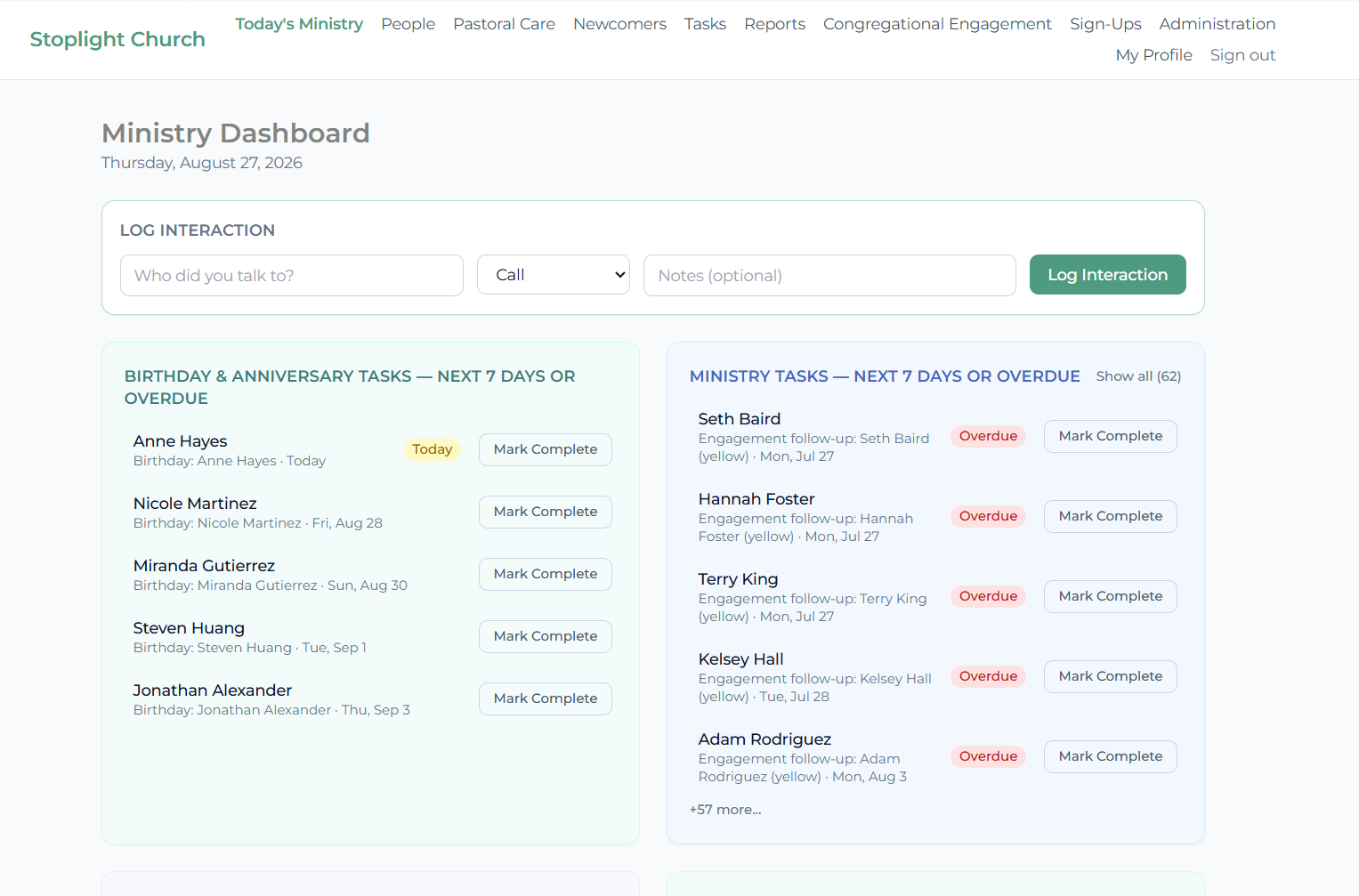The height and width of the screenshot is (896, 1359).
Task: Click the Overdue badge for Terry King
Action: 988,596
